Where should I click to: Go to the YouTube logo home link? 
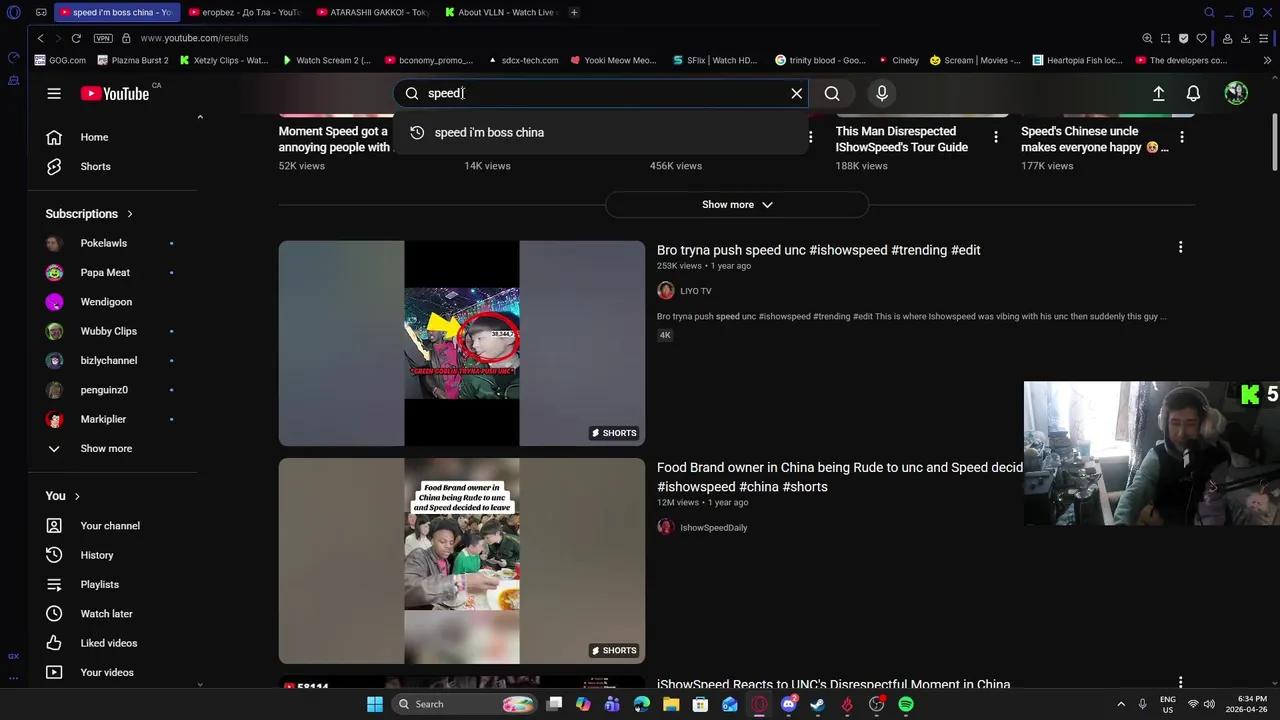pyautogui.click(x=115, y=93)
